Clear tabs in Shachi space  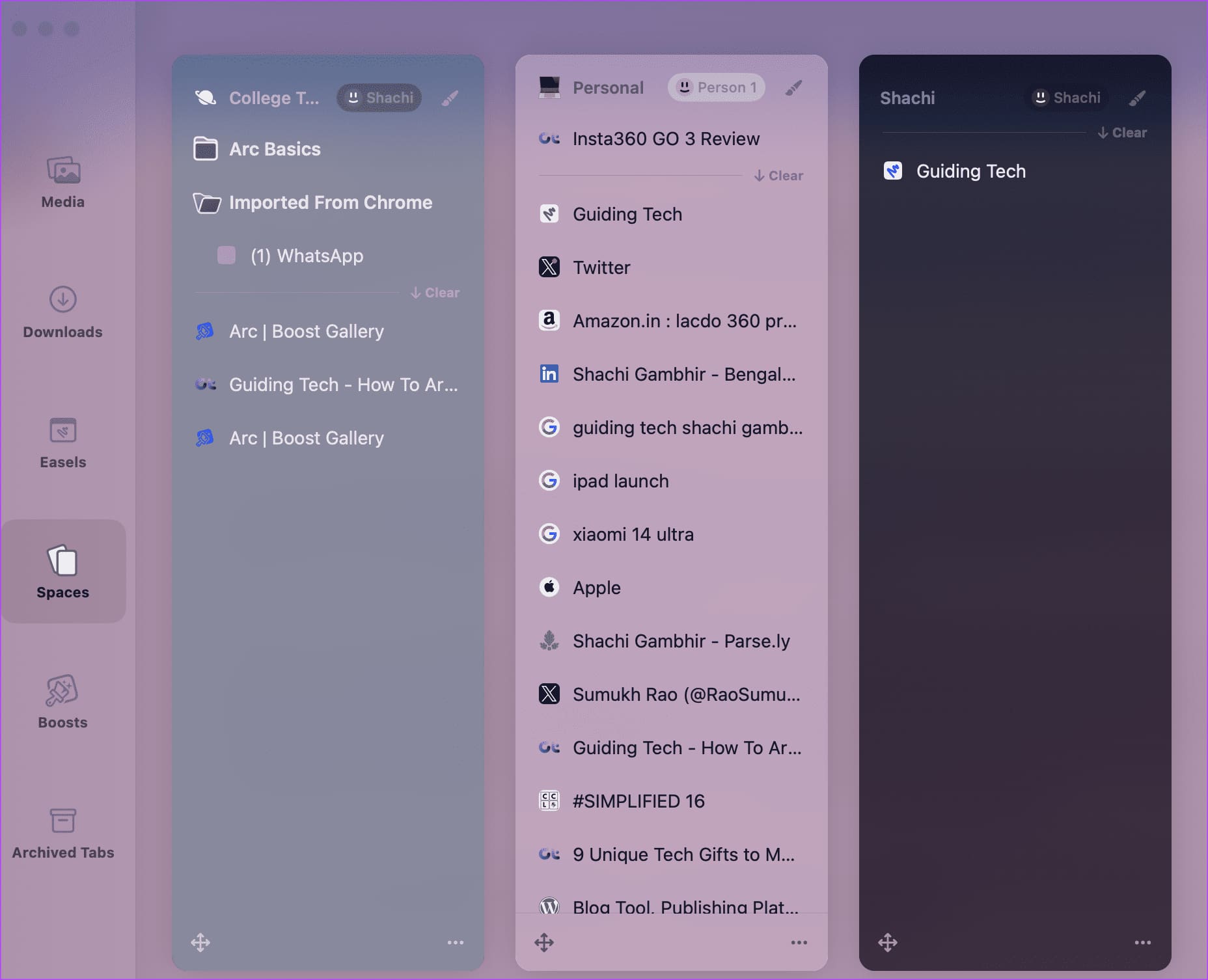point(1122,133)
